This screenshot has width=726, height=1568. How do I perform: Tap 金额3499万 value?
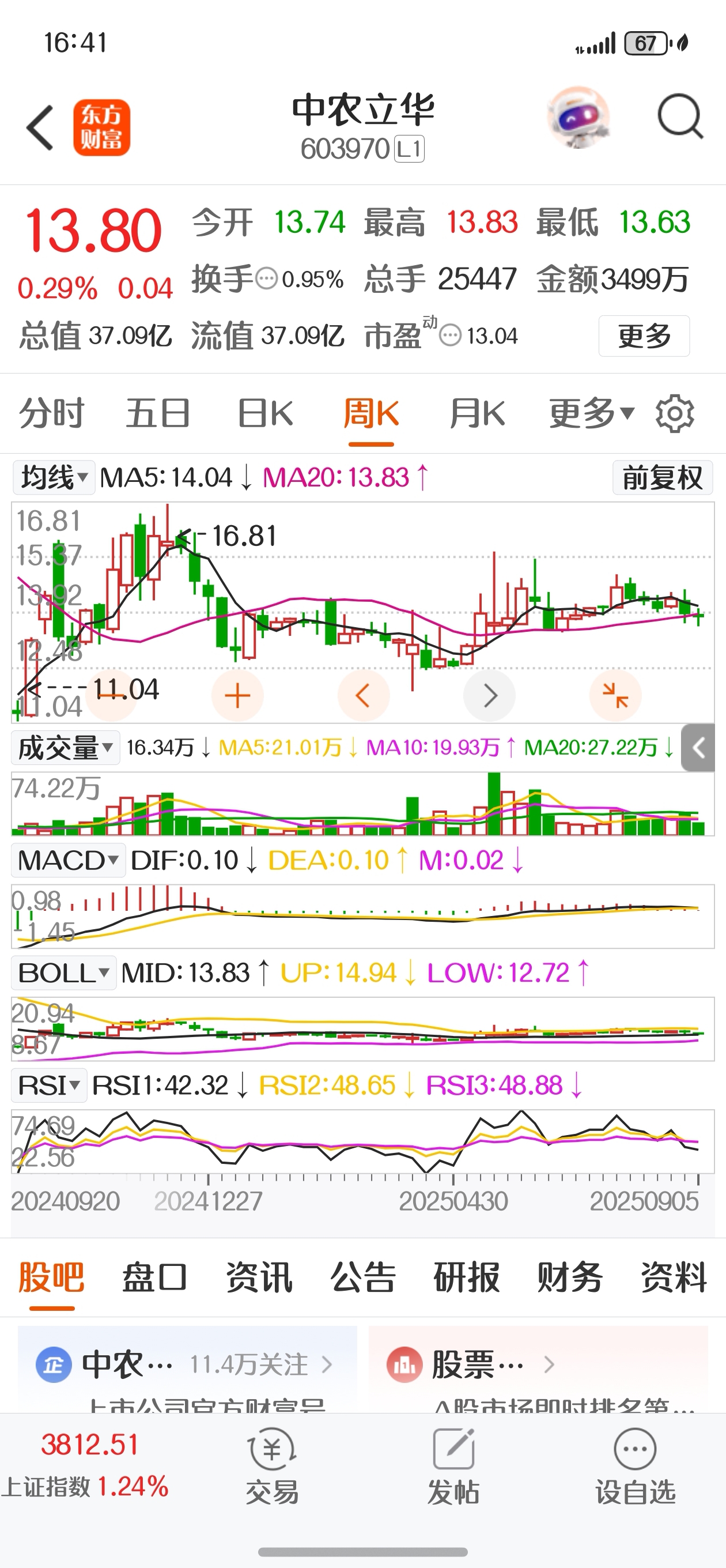[x=613, y=279]
